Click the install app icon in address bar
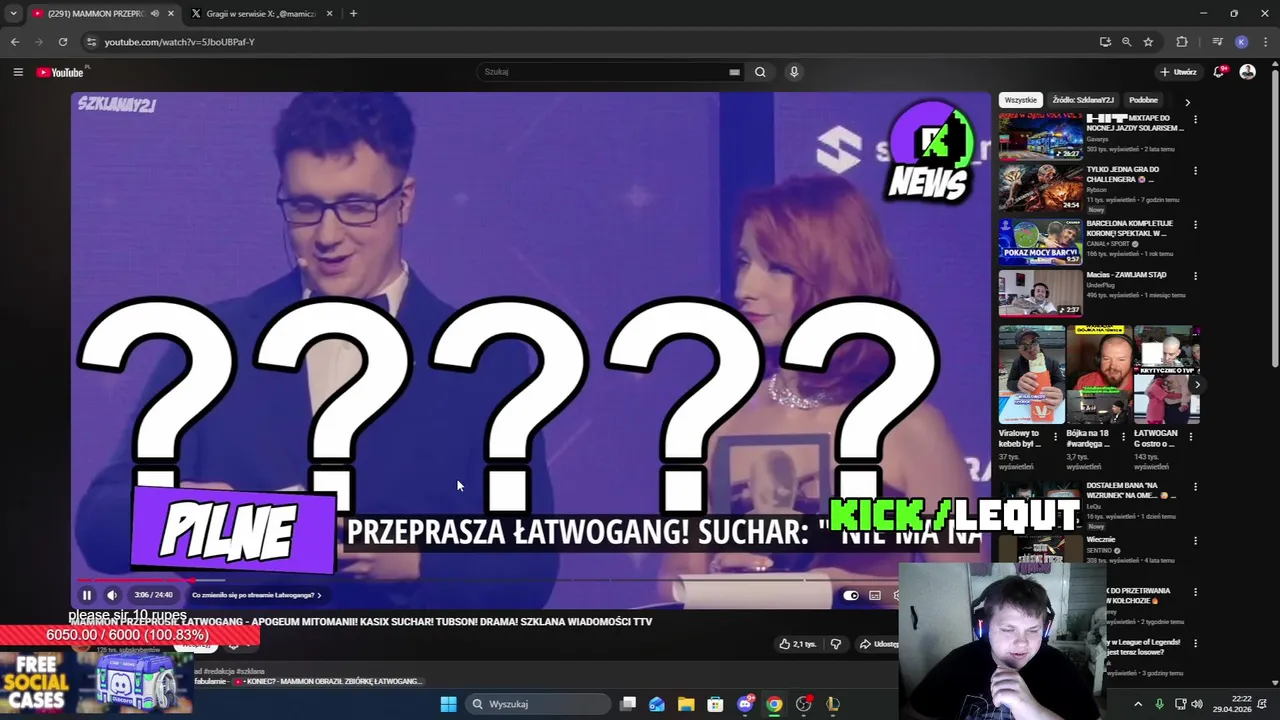This screenshot has height=720, width=1280. [1105, 42]
